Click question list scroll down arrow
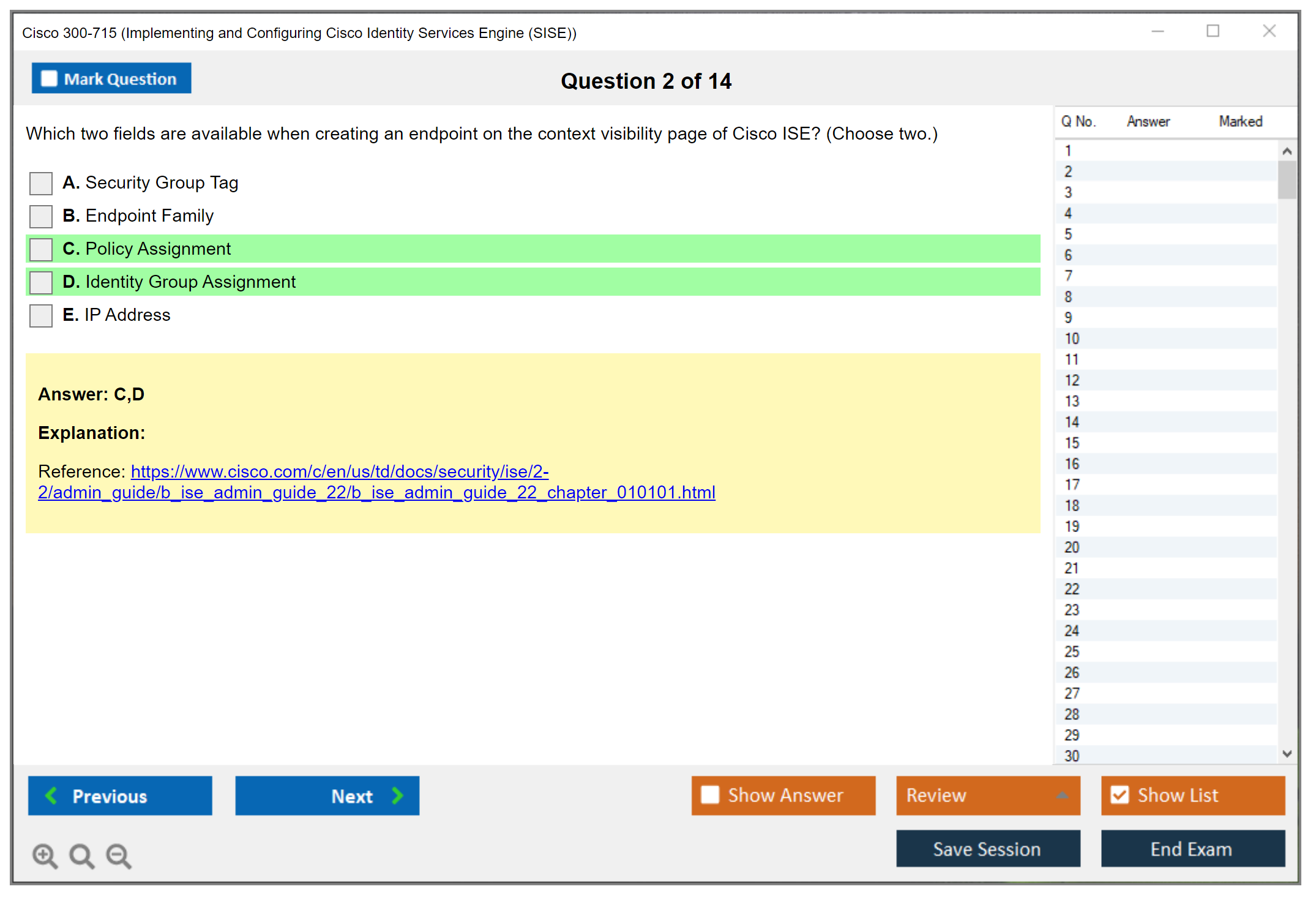Screen dimensions: 1316x900 pos(1287,754)
